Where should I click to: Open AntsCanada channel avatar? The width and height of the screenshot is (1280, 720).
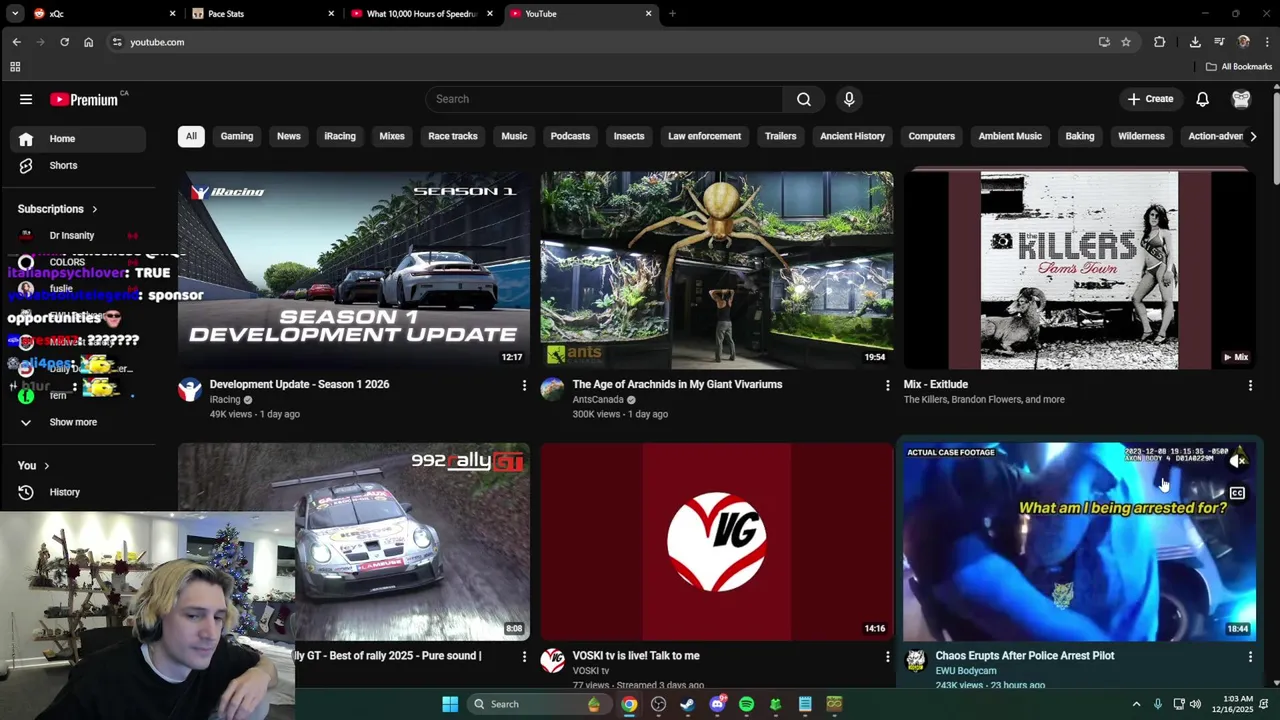pyautogui.click(x=553, y=390)
